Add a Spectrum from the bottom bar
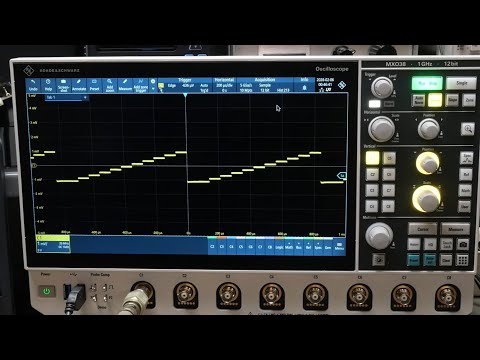Image resolution: width=480 pixels, height=360 pixels. pyautogui.click(x=318, y=246)
